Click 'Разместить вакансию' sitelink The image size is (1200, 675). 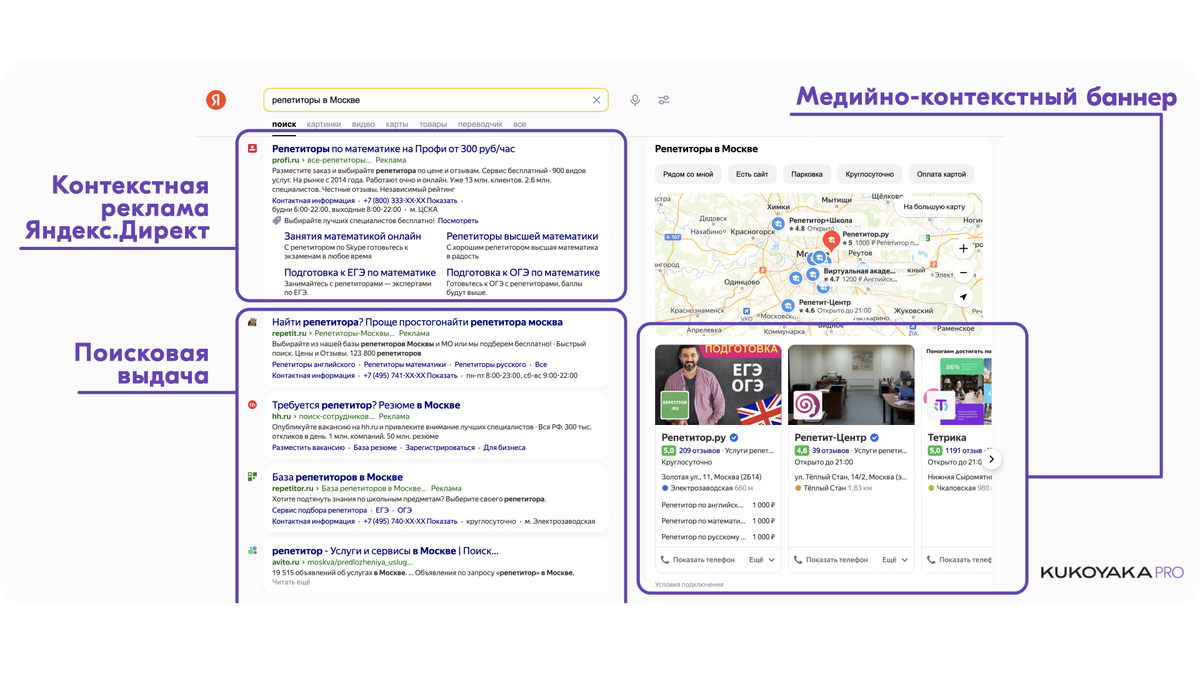(308, 448)
